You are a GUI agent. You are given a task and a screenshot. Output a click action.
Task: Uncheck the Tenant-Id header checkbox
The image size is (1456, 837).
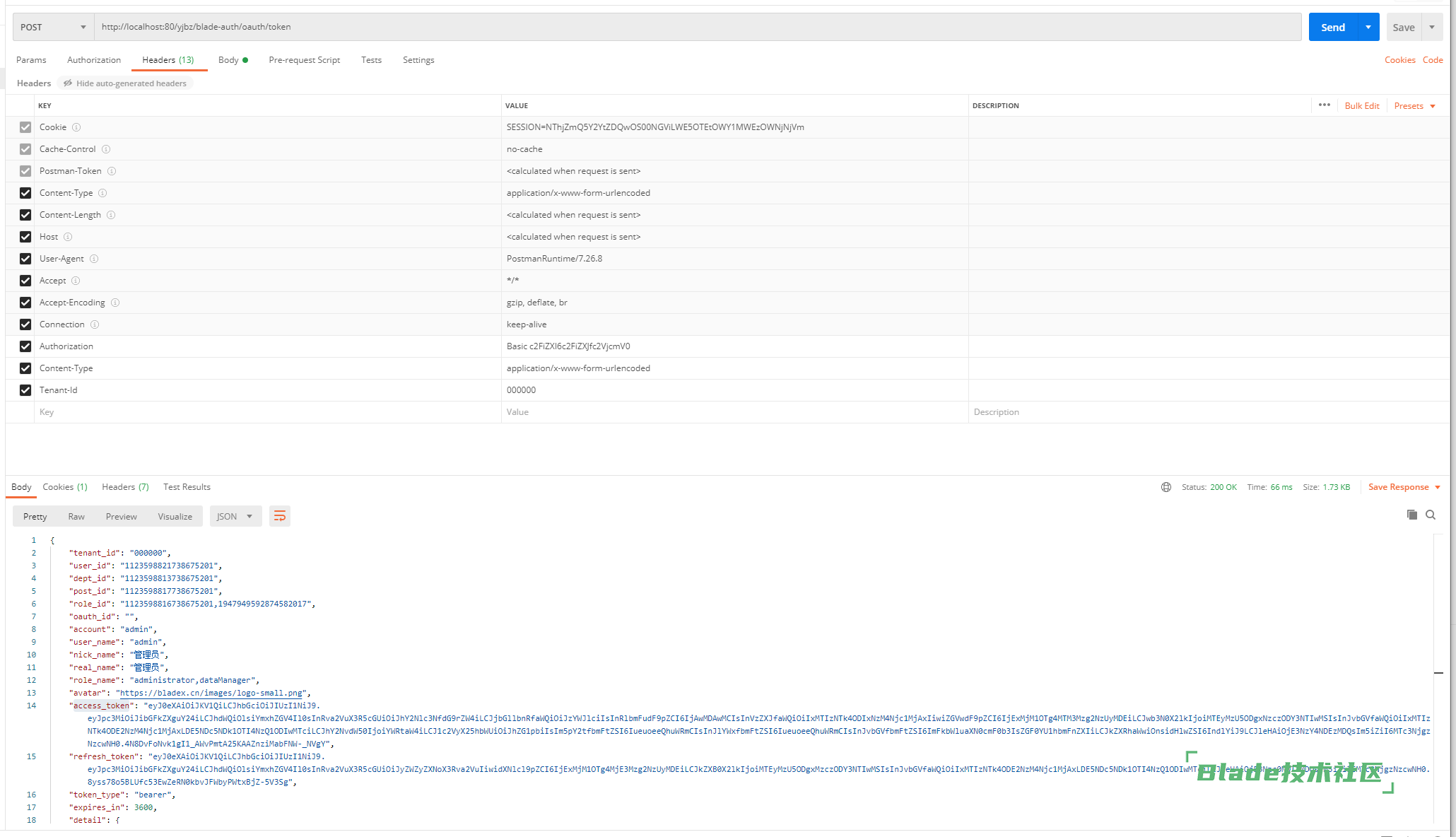point(25,390)
